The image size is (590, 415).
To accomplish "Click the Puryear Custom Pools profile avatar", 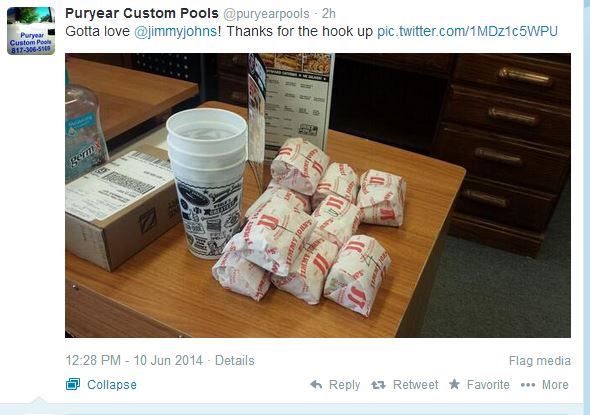I will (31, 31).
